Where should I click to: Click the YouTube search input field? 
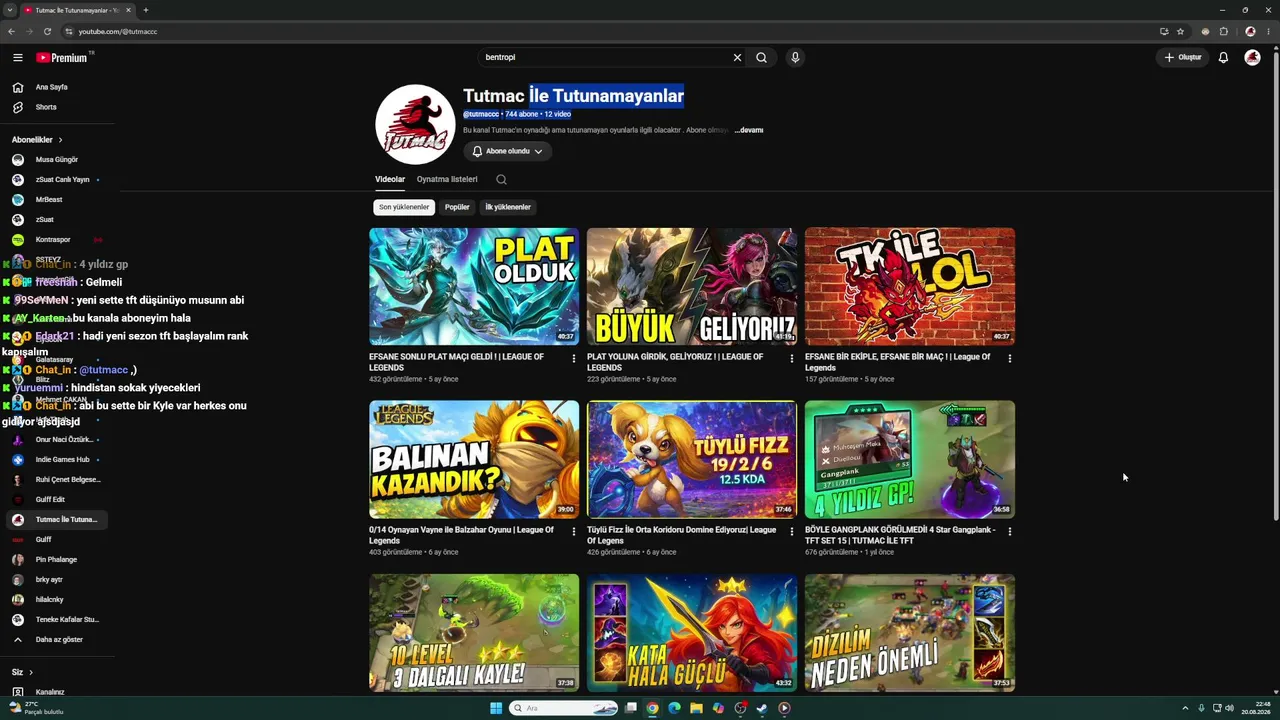605,58
